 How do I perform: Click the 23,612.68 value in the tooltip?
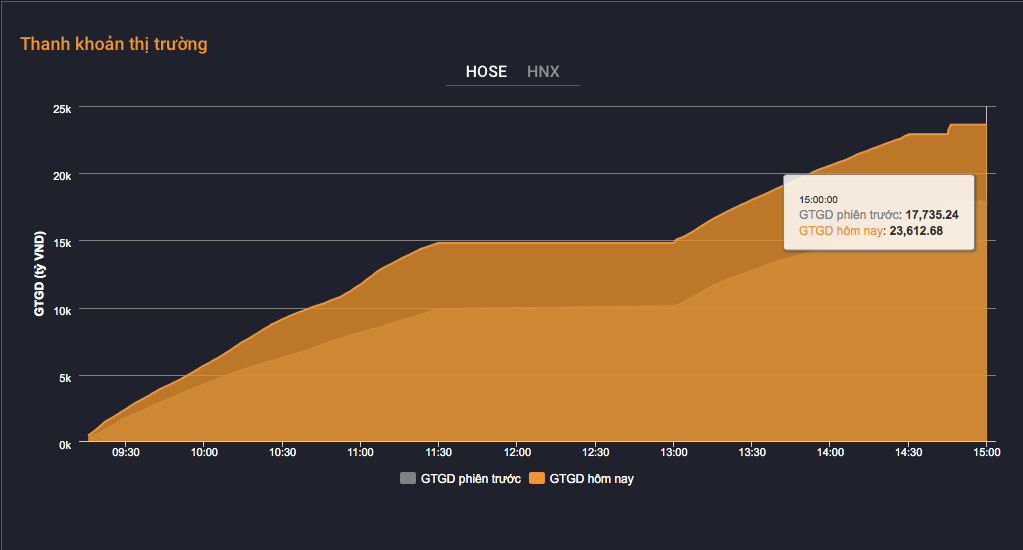tap(916, 231)
